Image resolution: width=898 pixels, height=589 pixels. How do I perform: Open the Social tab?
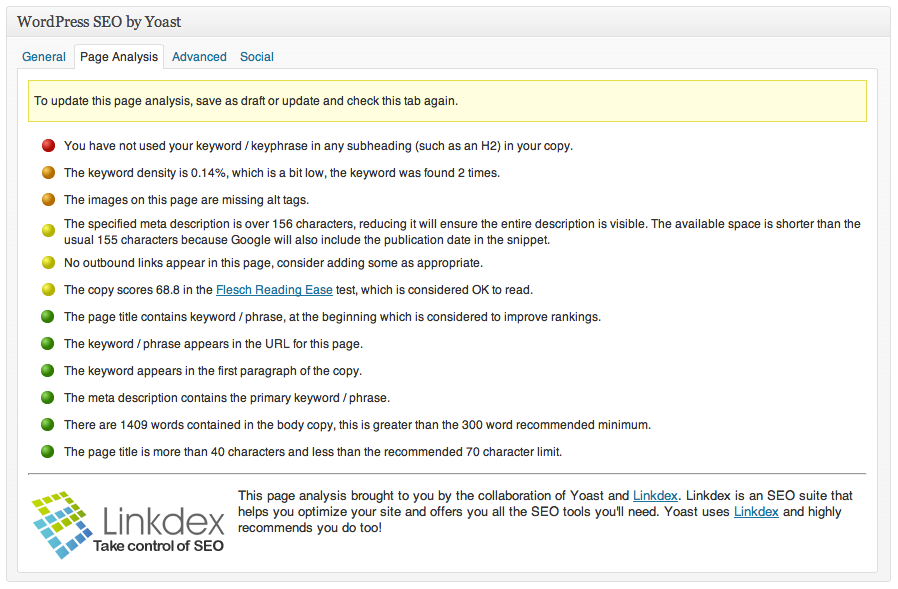(257, 57)
